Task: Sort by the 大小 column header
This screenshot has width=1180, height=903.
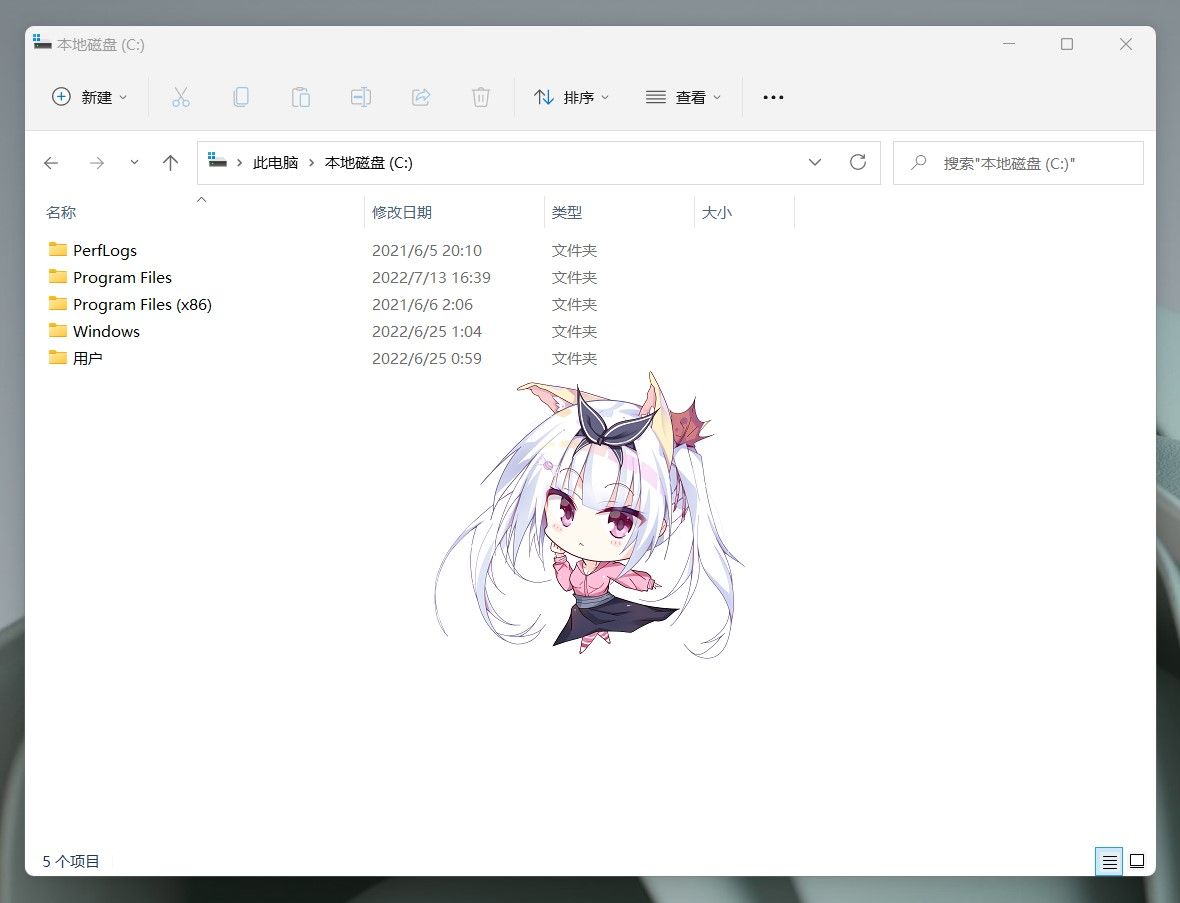Action: 716,212
